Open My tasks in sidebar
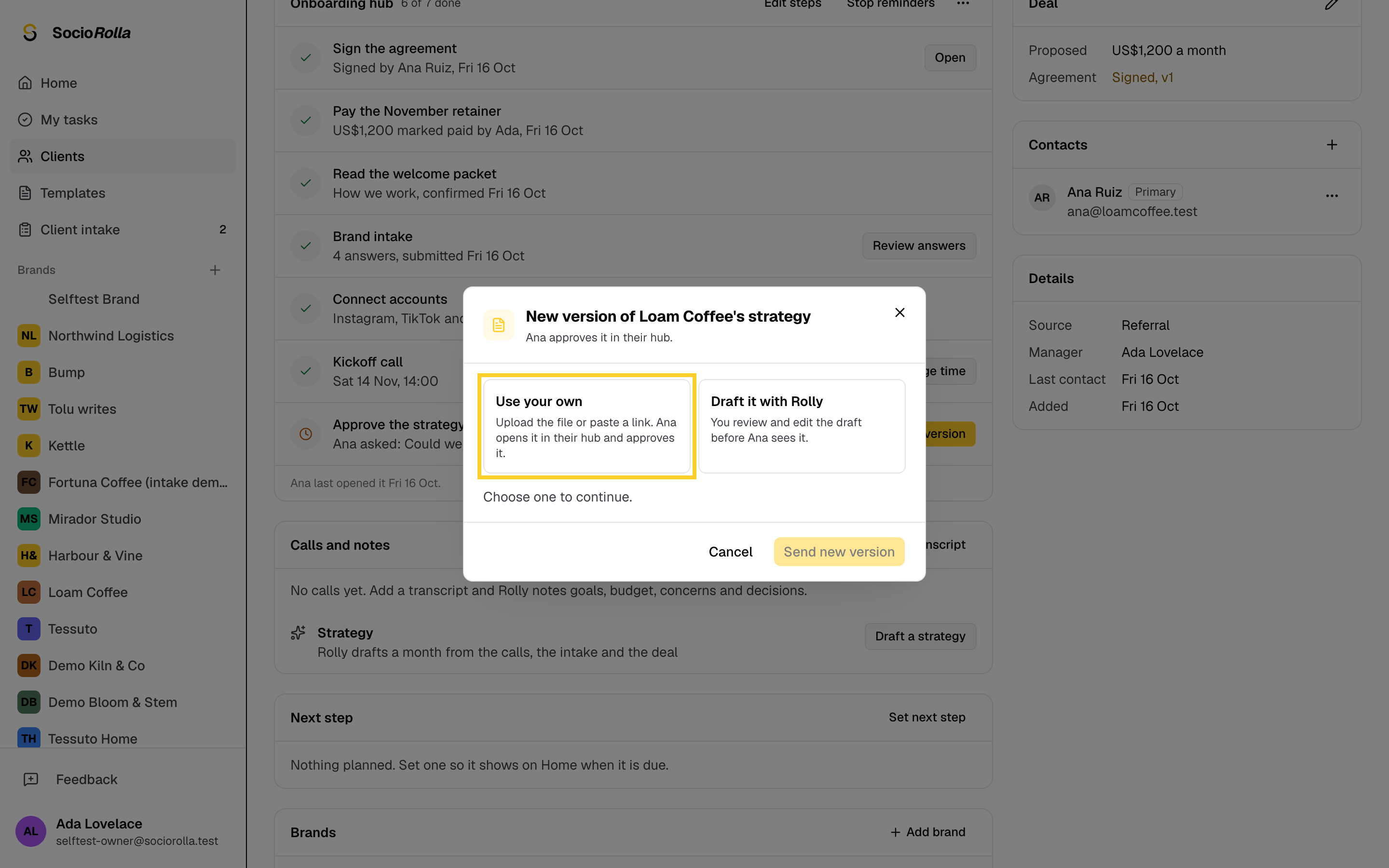The height and width of the screenshot is (868, 1389). [123, 120]
